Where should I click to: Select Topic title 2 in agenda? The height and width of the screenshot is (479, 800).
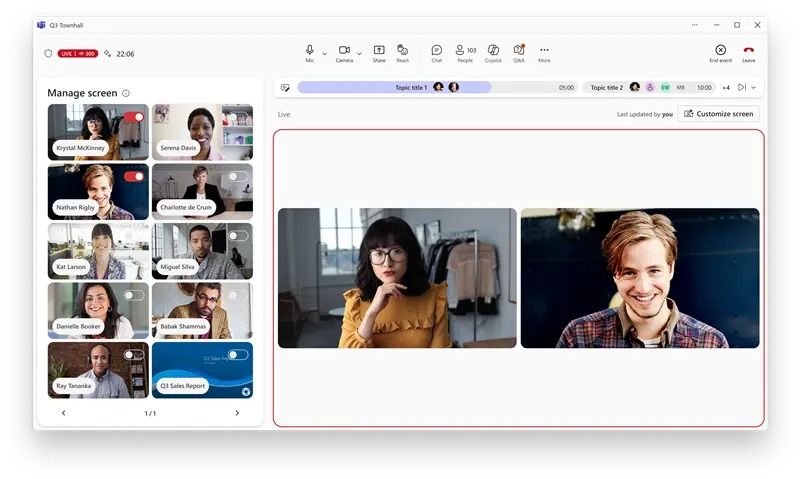[607, 88]
